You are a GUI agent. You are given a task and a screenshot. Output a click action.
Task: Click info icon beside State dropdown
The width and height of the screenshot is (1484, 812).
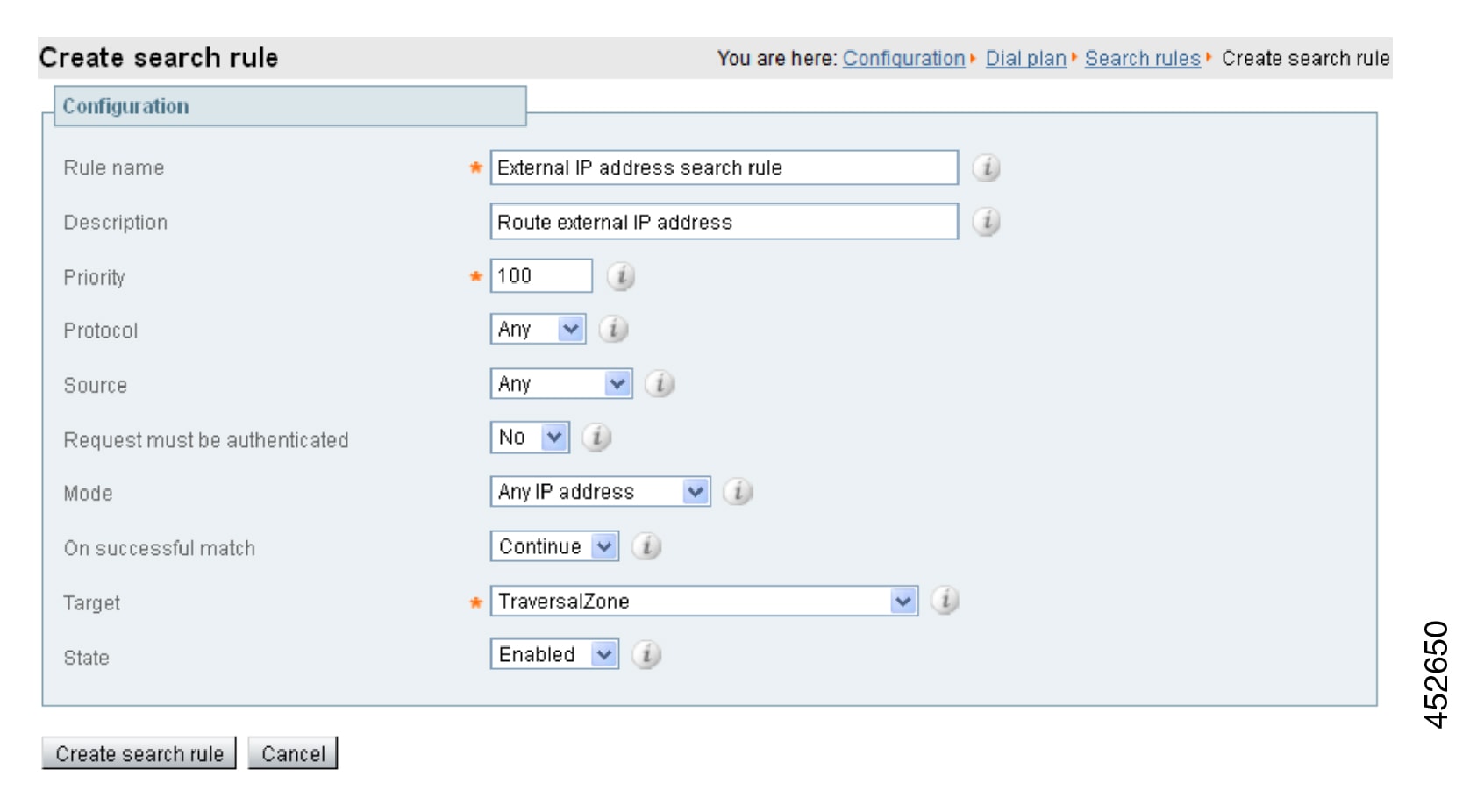point(646,655)
